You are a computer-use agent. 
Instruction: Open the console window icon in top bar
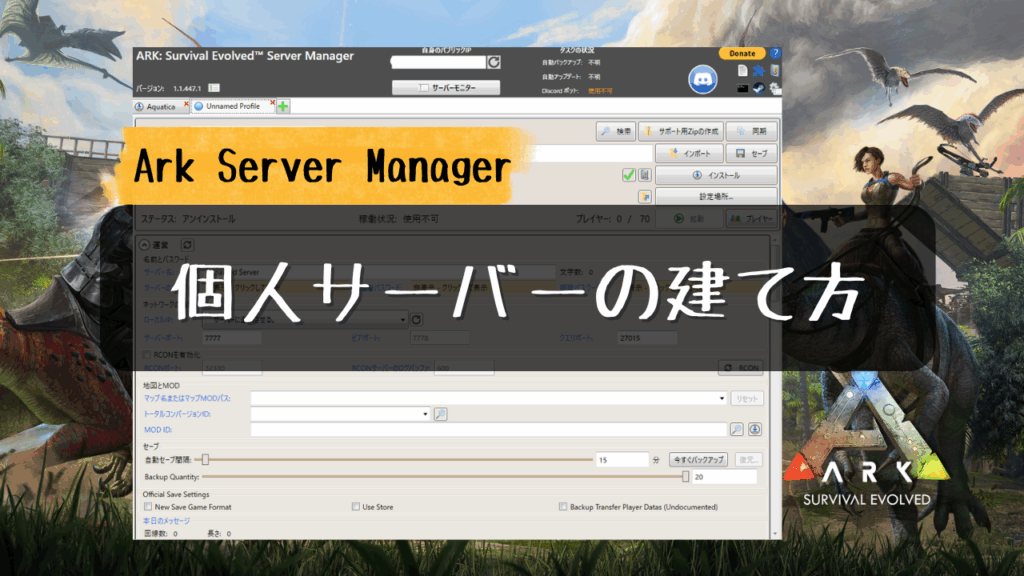[743, 88]
